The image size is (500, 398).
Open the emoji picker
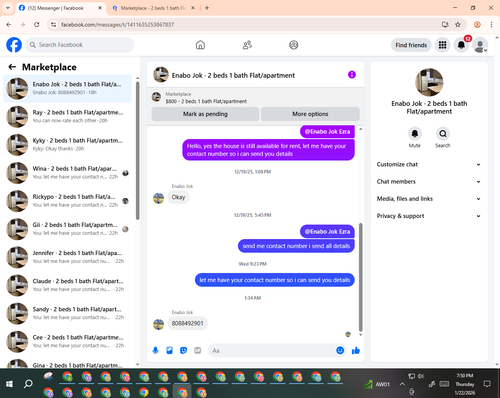click(x=340, y=350)
